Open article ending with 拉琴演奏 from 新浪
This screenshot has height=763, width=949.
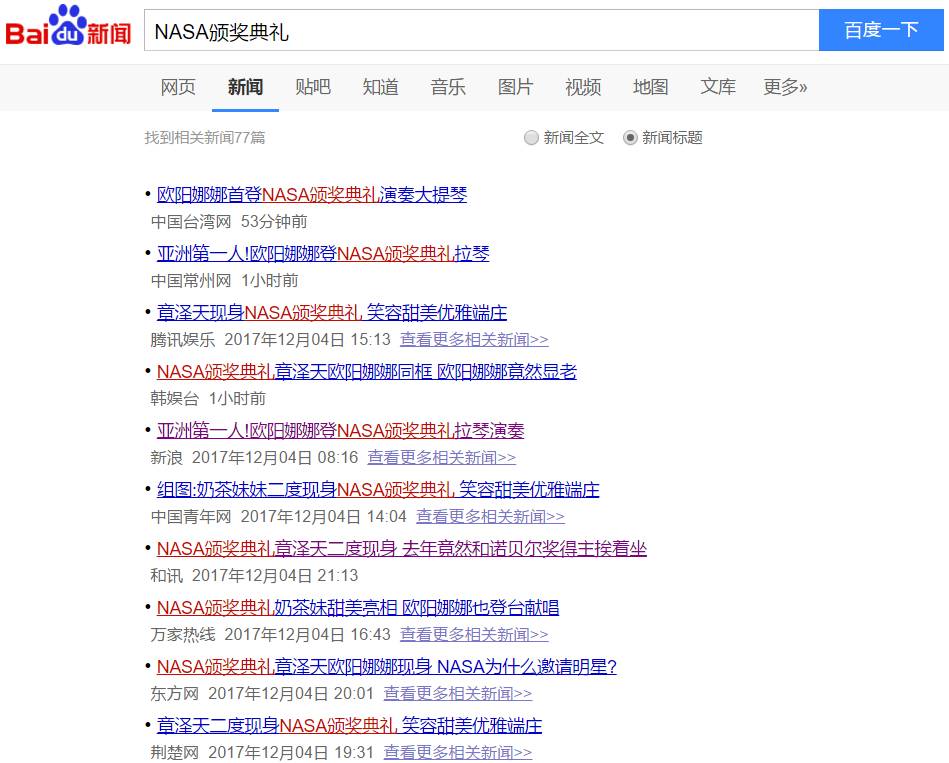340,430
